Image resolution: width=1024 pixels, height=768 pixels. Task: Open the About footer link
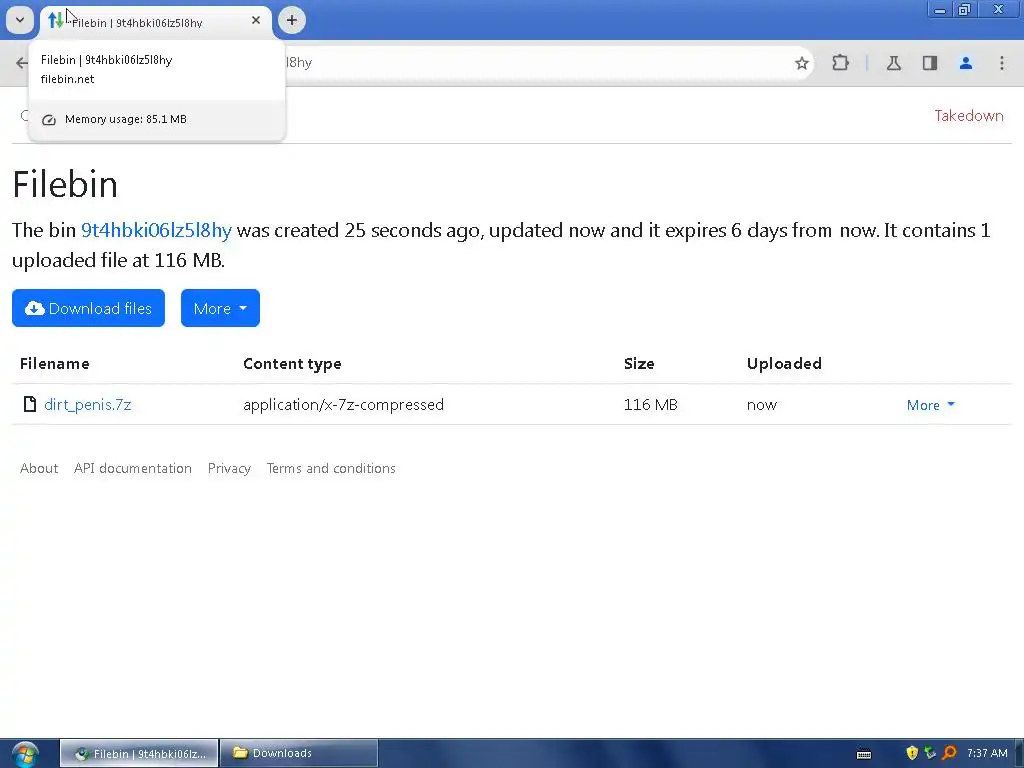pyautogui.click(x=39, y=468)
